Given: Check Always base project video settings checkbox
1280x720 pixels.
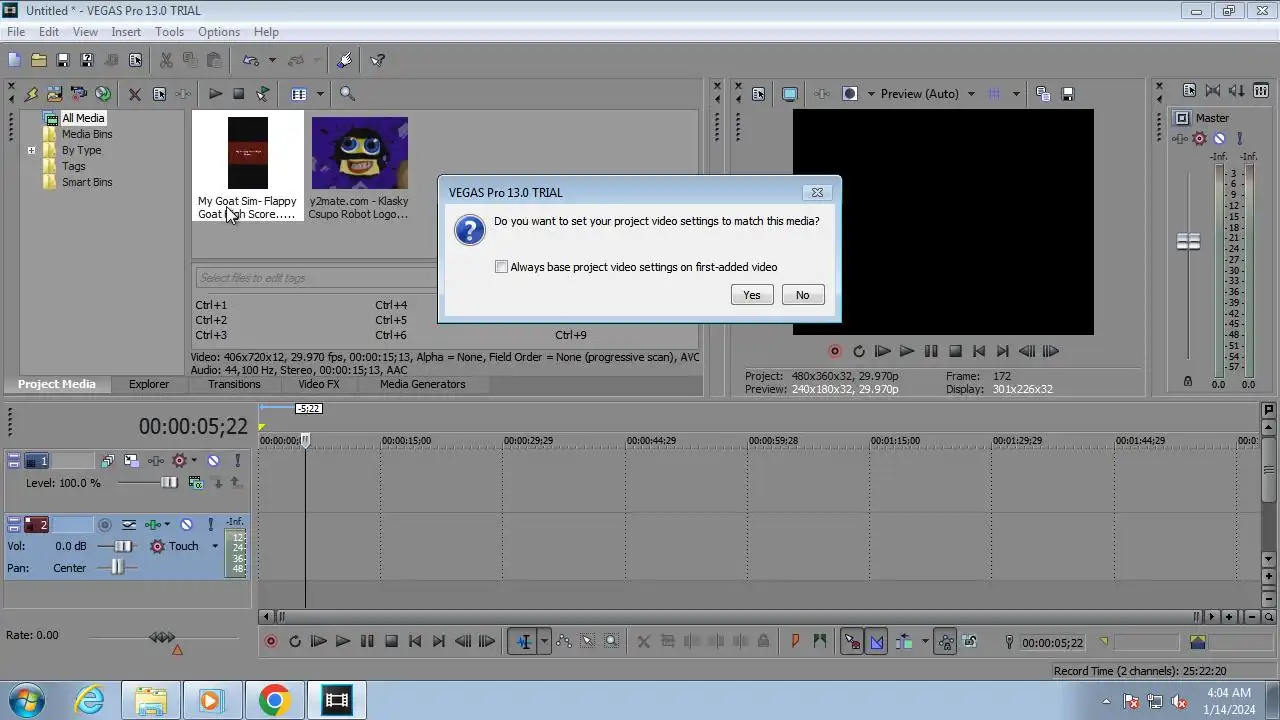Looking at the screenshot, I should 501,267.
